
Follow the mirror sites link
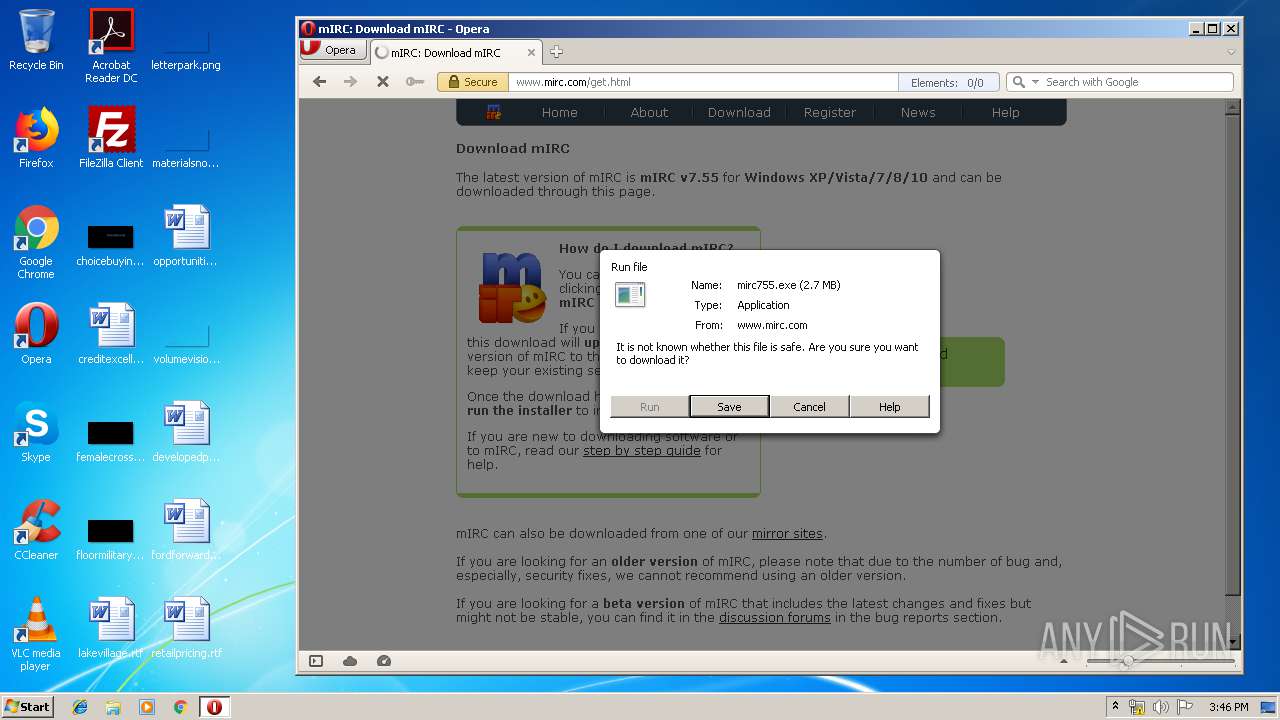tap(788, 534)
